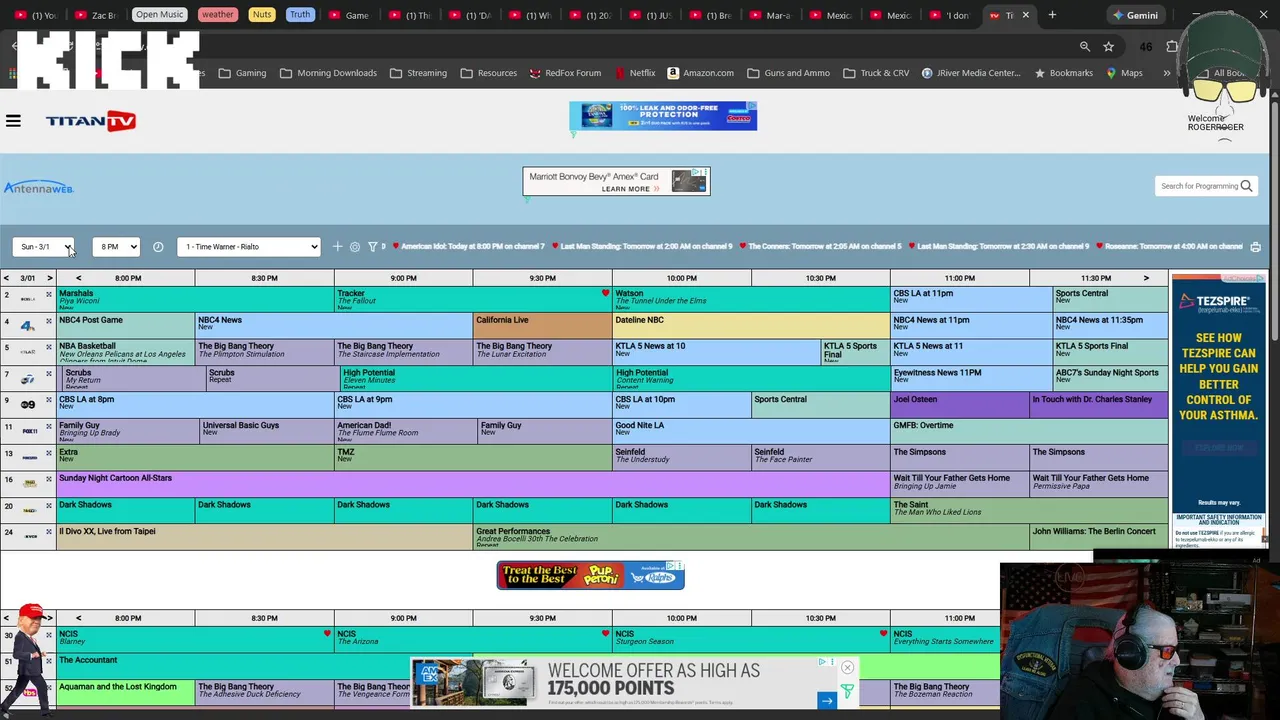
Task: Open the Amazon.com bookmark
Action: click(x=700, y=73)
